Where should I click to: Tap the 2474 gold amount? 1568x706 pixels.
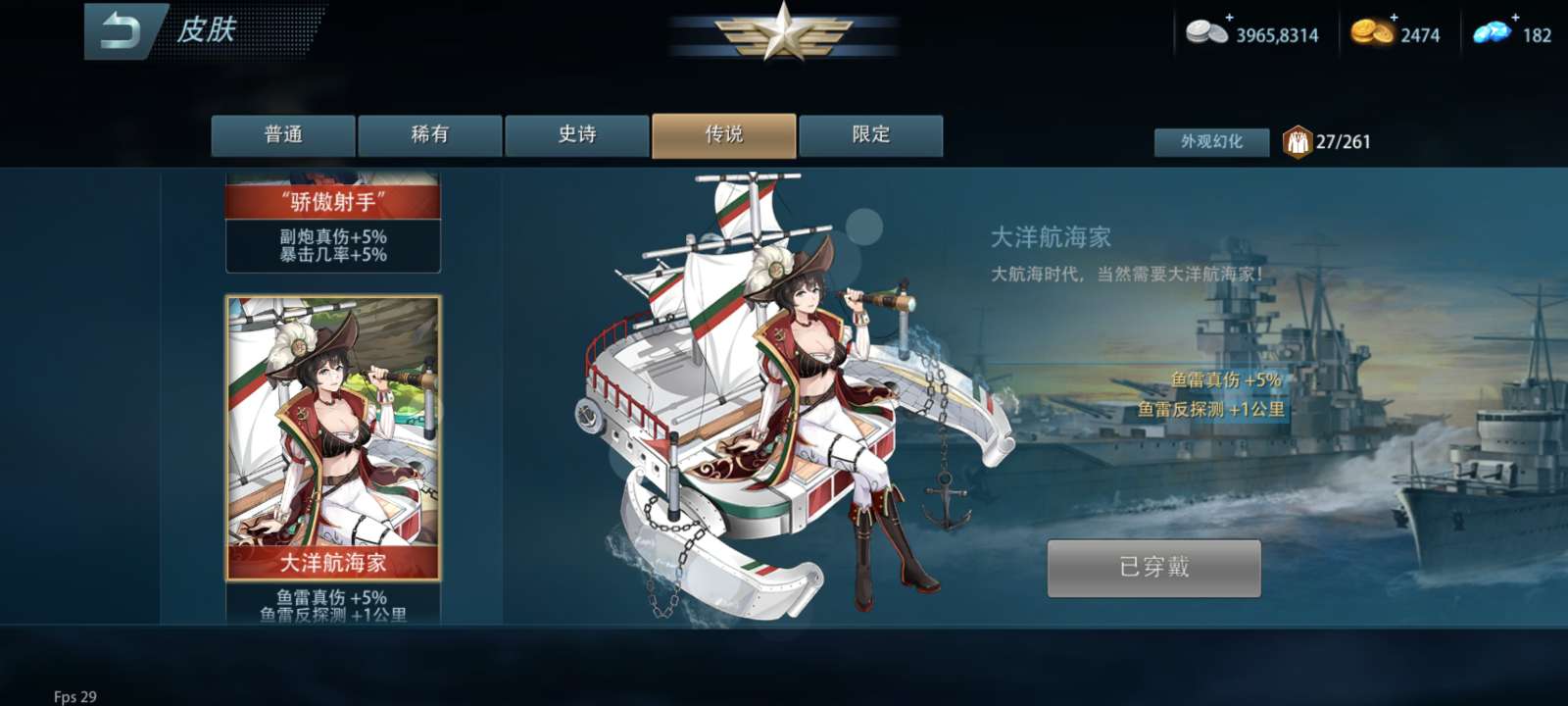(1420, 35)
